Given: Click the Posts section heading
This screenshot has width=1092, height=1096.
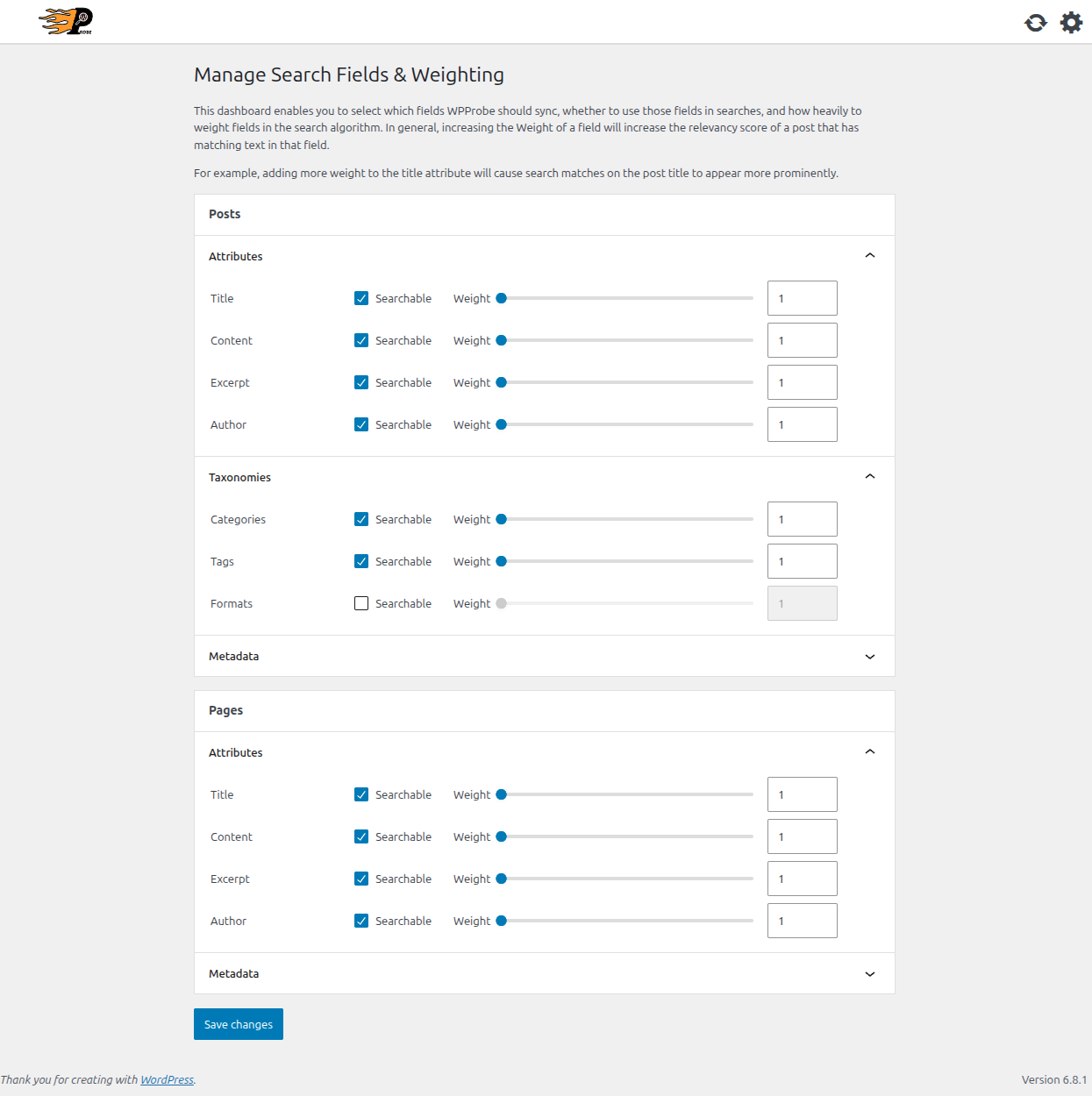Looking at the screenshot, I should tap(225, 214).
